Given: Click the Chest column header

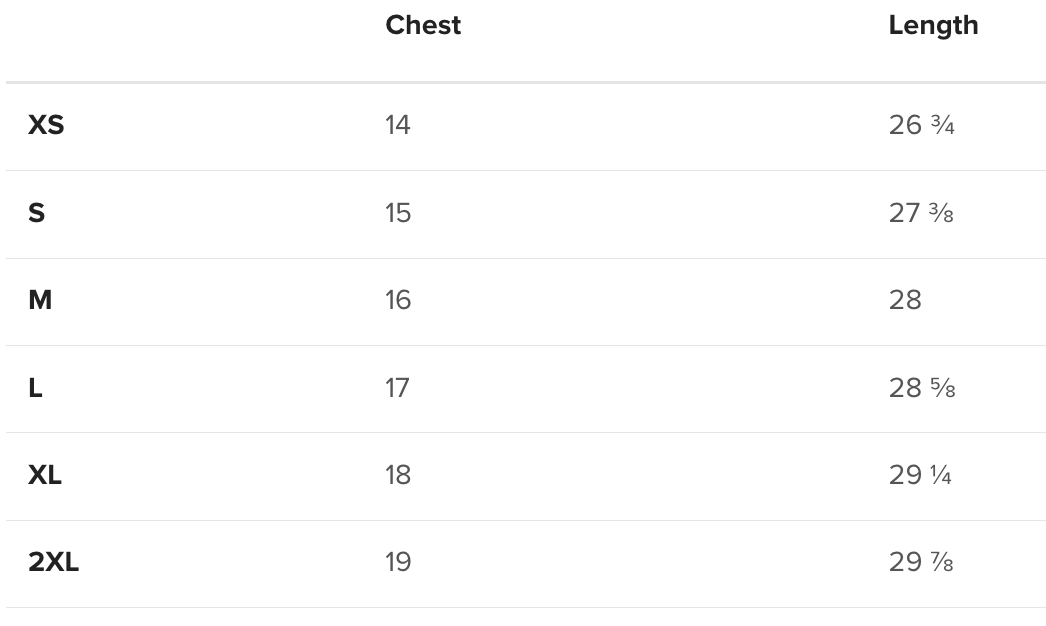Looking at the screenshot, I should tap(423, 25).
